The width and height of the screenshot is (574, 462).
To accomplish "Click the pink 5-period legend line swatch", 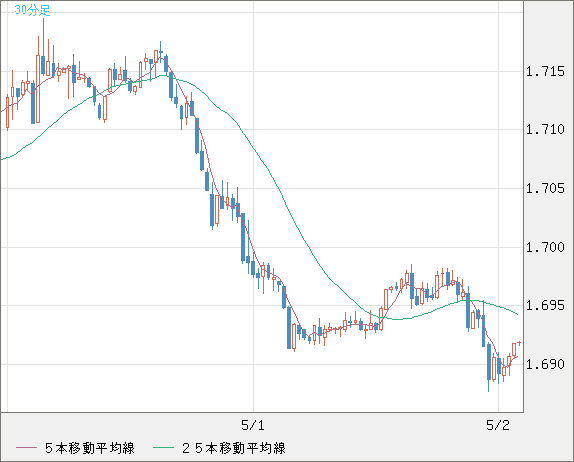I will 26,448.
